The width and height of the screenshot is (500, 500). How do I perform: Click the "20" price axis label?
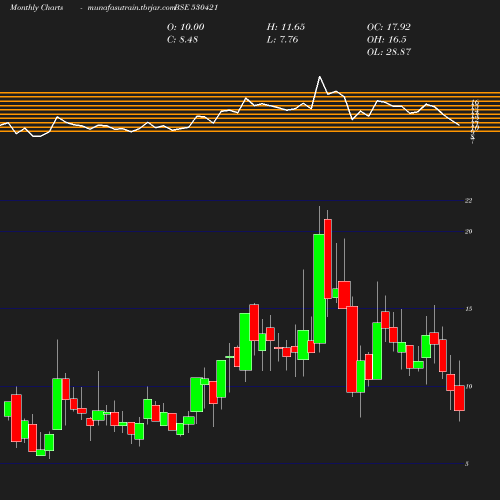coord(468,231)
